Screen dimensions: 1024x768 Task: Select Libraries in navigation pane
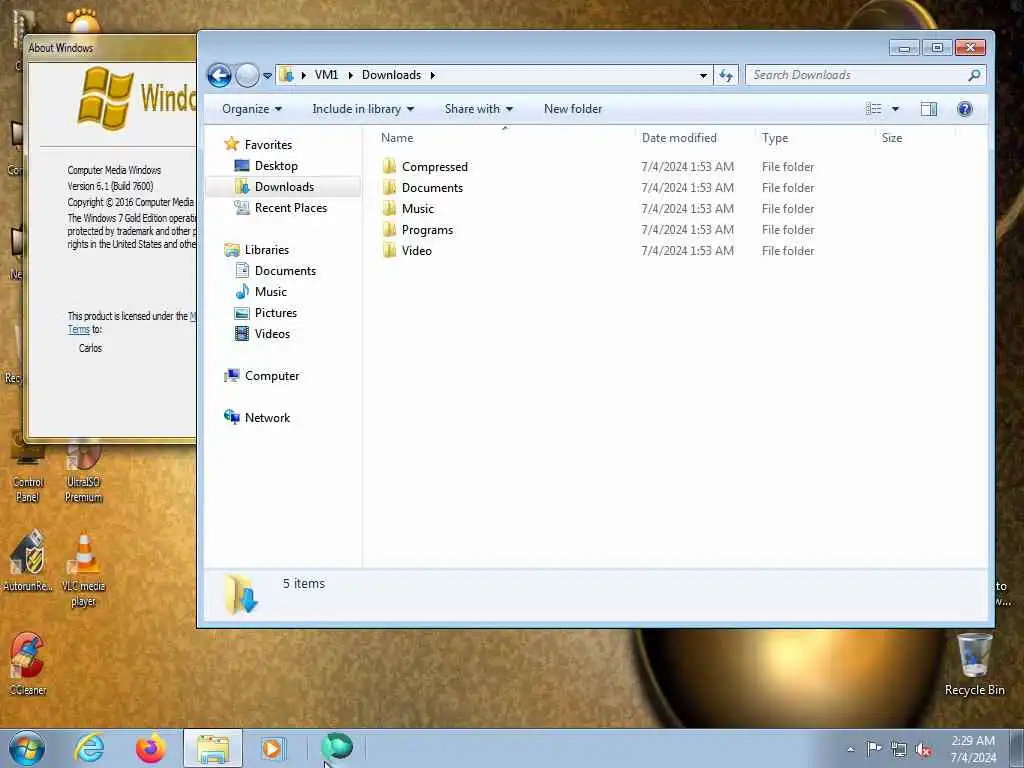(x=266, y=249)
